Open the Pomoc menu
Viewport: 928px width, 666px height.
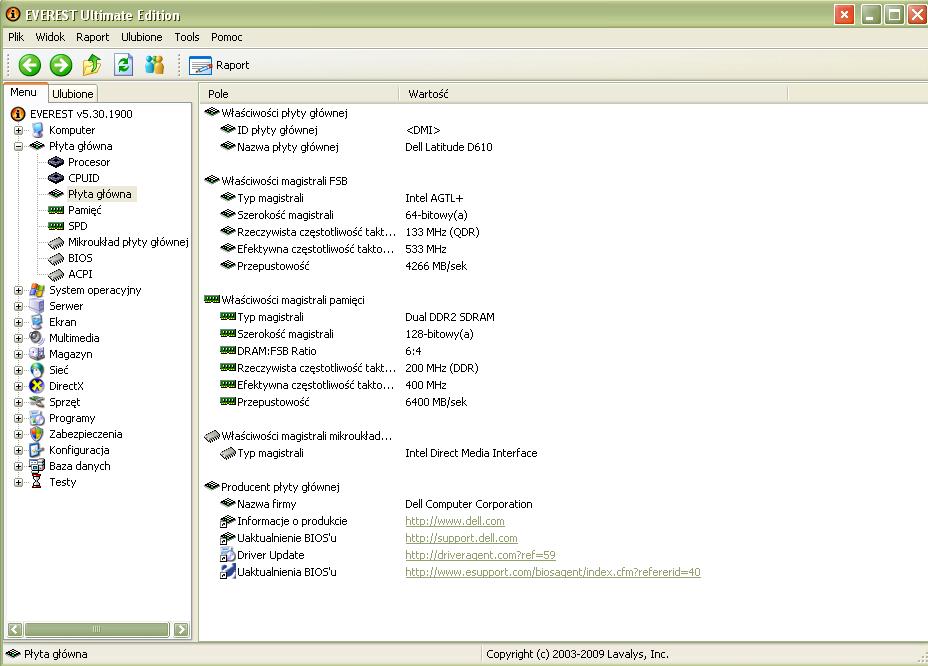227,37
